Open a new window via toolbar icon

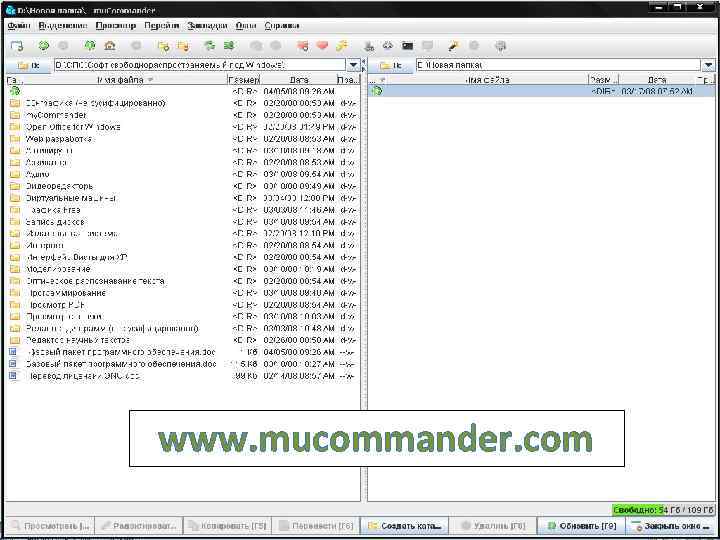[x=17, y=46]
